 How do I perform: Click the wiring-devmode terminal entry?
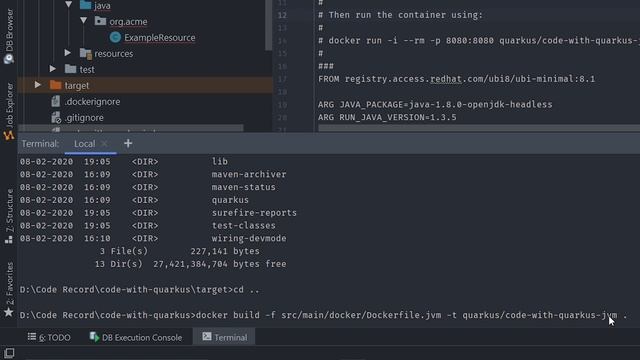[x=249, y=238]
